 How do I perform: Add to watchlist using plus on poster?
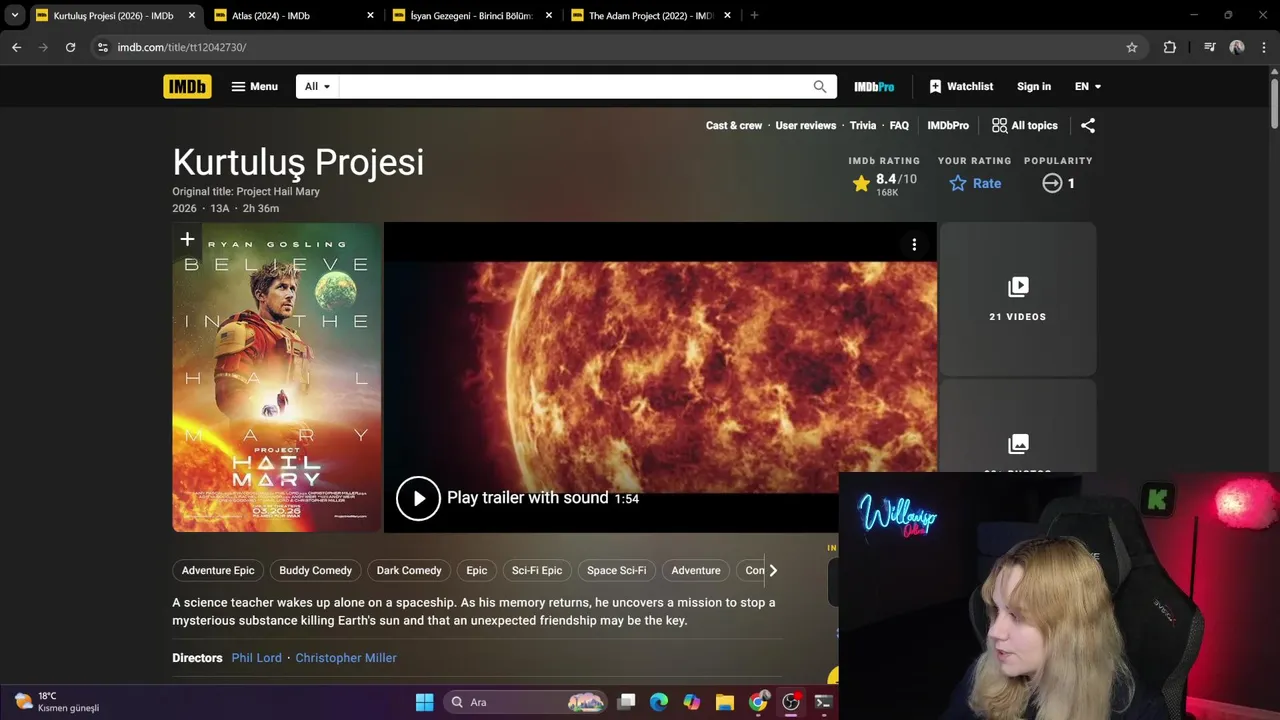[x=187, y=239]
